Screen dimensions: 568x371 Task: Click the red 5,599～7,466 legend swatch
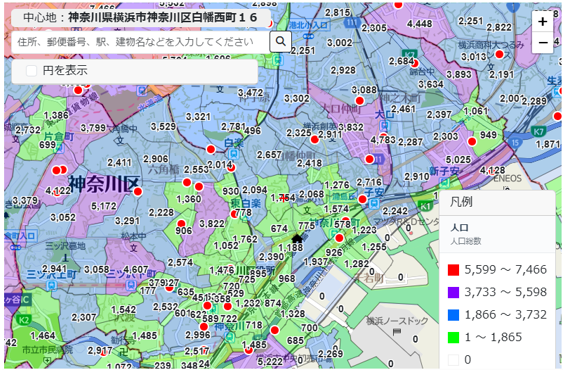[x=453, y=270]
